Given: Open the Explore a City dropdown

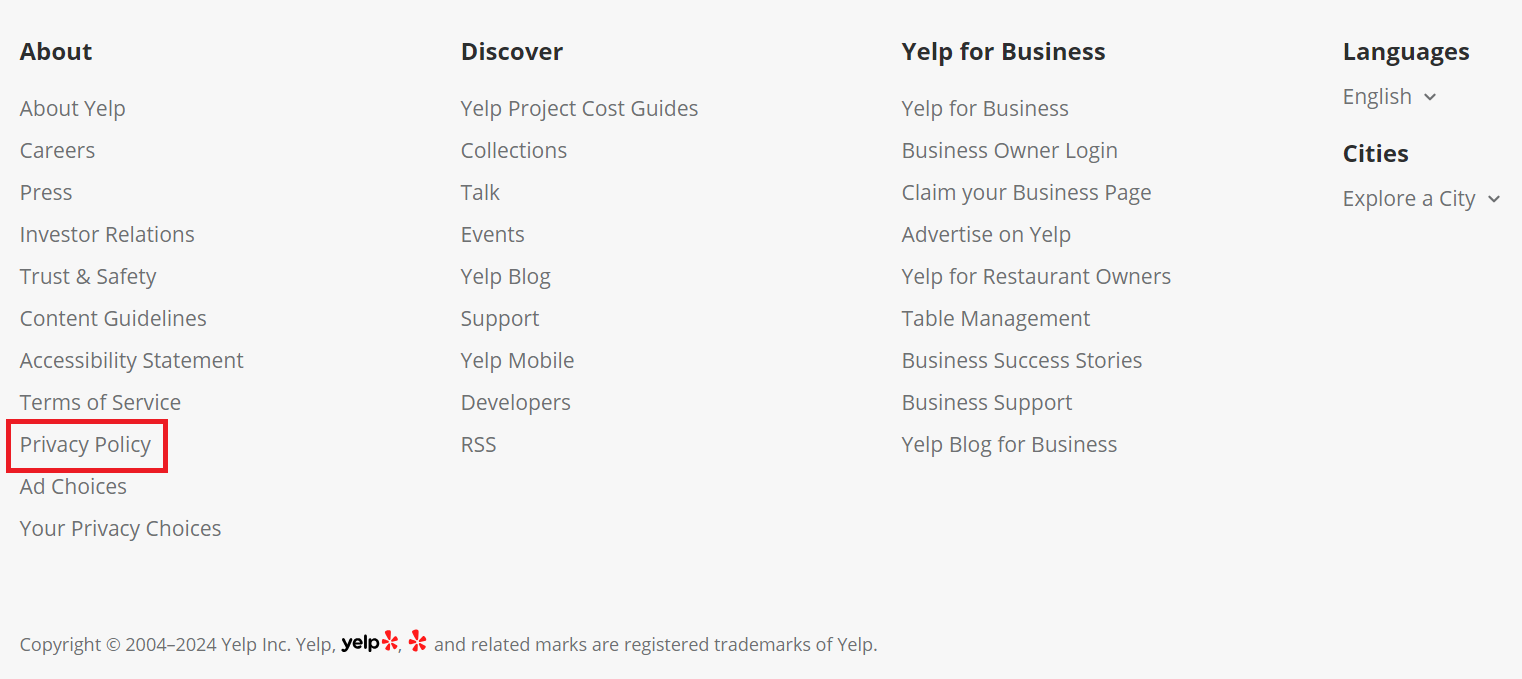Looking at the screenshot, I should [x=1421, y=198].
